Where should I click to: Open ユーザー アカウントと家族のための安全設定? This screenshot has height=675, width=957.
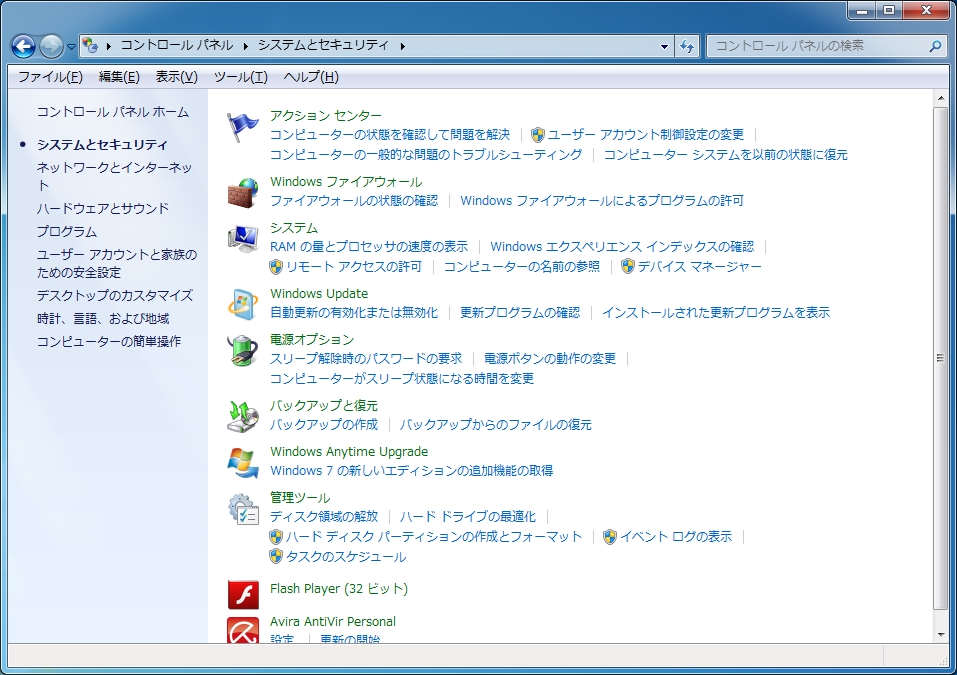pyautogui.click(x=117, y=263)
